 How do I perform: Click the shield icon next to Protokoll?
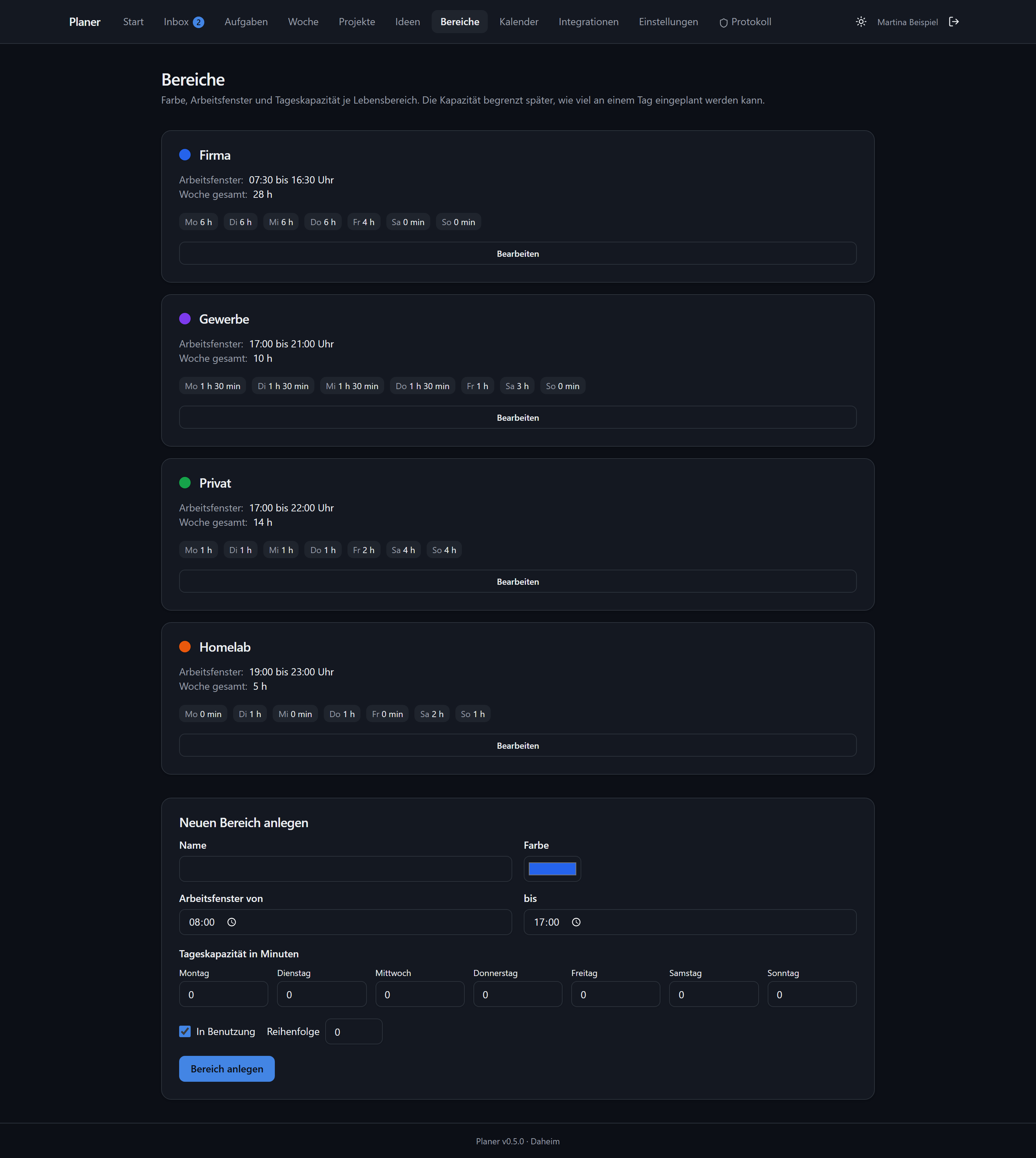[x=723, y=23]
